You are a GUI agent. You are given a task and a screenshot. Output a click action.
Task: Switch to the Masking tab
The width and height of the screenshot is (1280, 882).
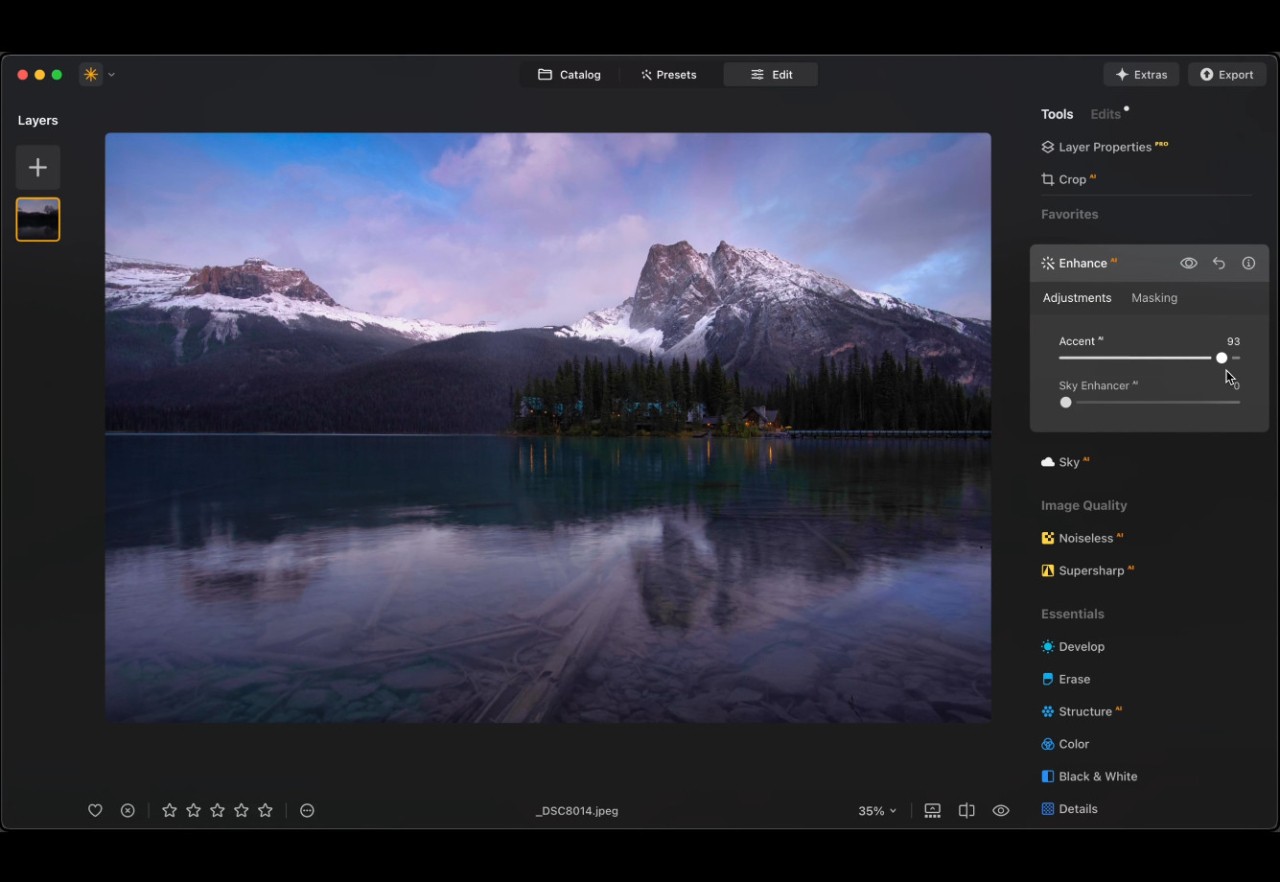click(x=1154, y=298)
